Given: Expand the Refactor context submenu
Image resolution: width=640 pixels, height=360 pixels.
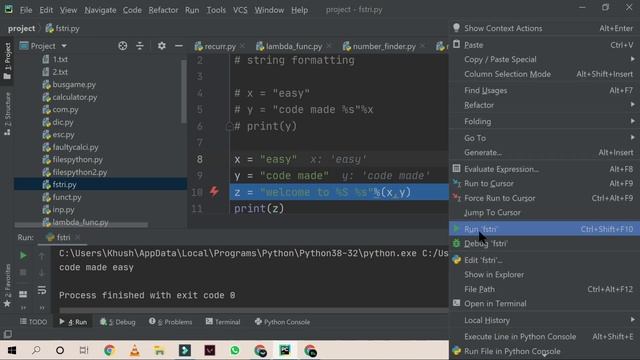Looking at the screenshot, I should pos(544,105).
